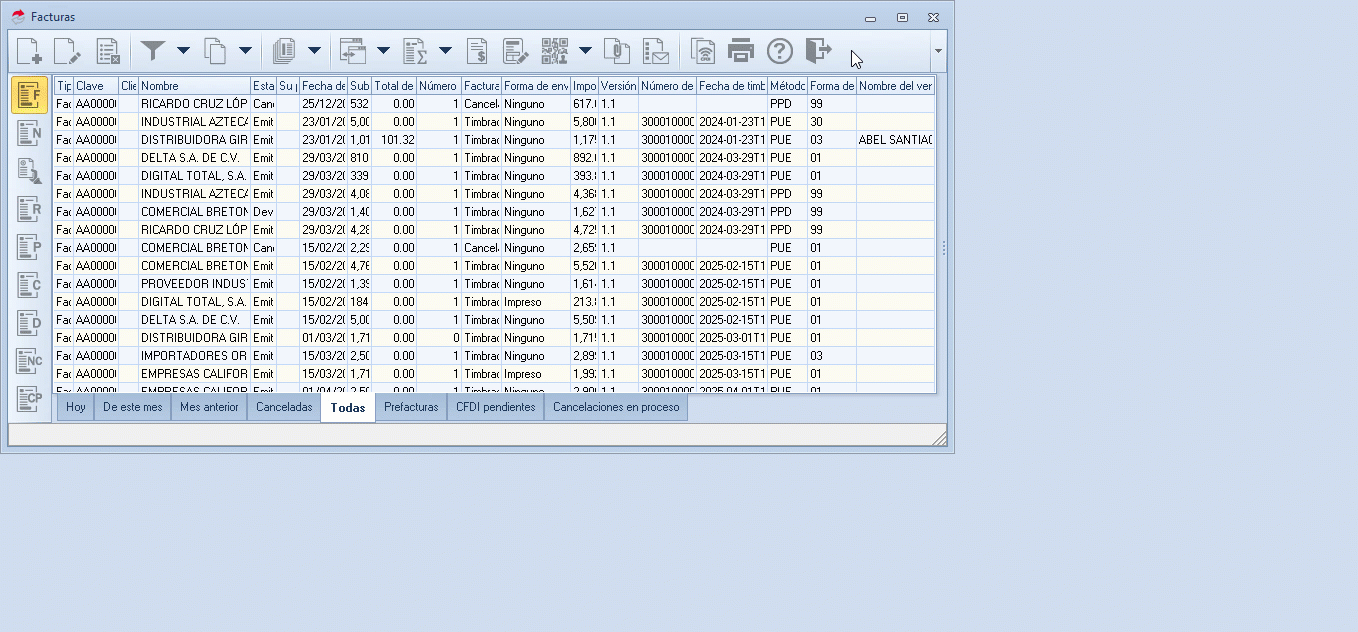Screen dimensions: 1358x632
Task: Click the Clave column header
Action: coord(95,86)
